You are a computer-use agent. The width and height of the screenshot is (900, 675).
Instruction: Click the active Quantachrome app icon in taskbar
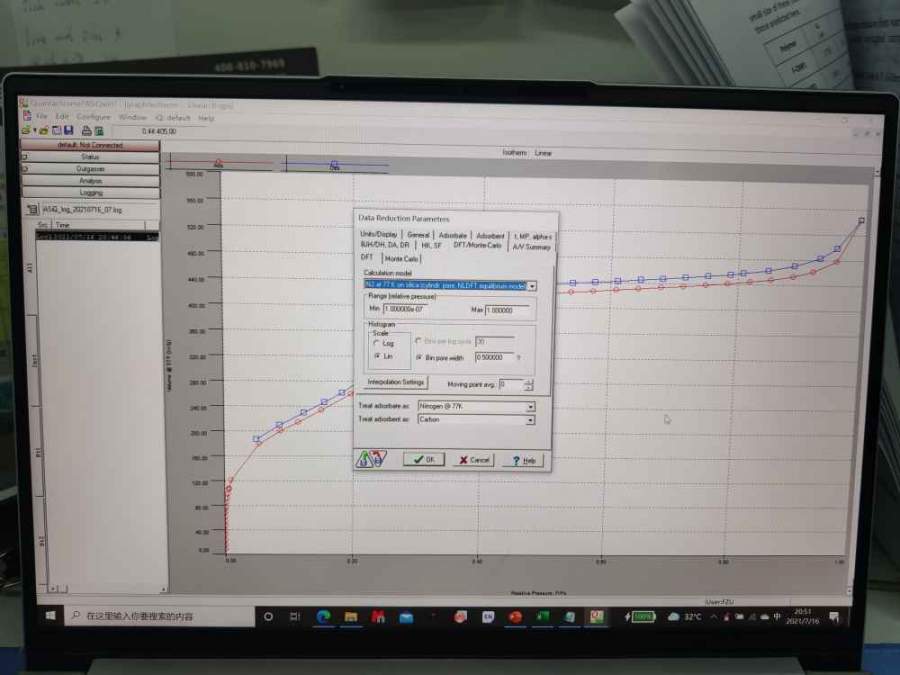click(597, 617)
